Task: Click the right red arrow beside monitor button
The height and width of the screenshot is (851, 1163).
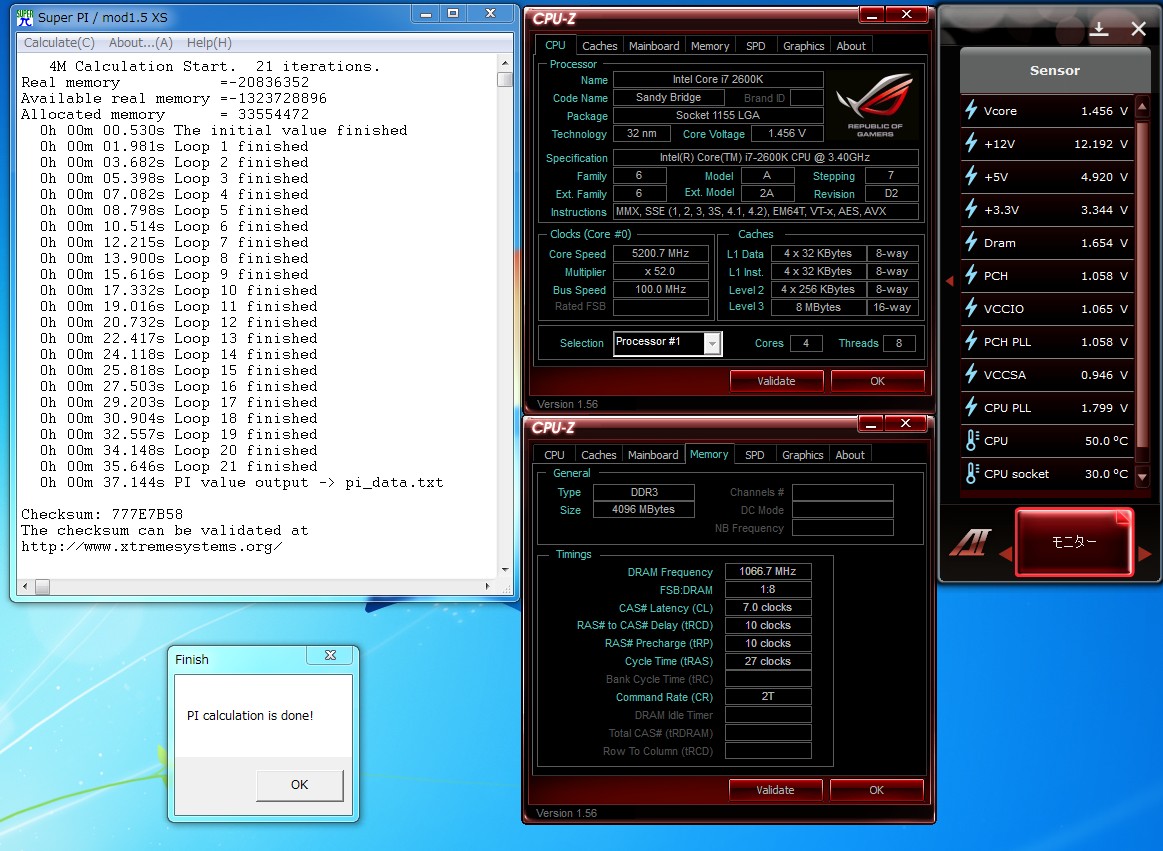Action: tap(1145, 553)
